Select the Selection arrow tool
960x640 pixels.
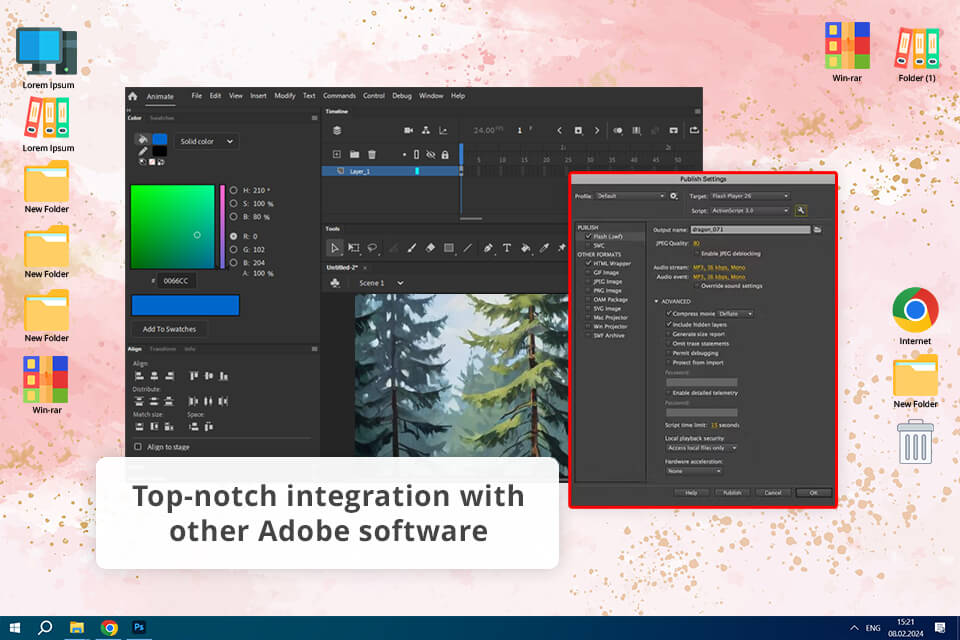[x=334, y=248]
